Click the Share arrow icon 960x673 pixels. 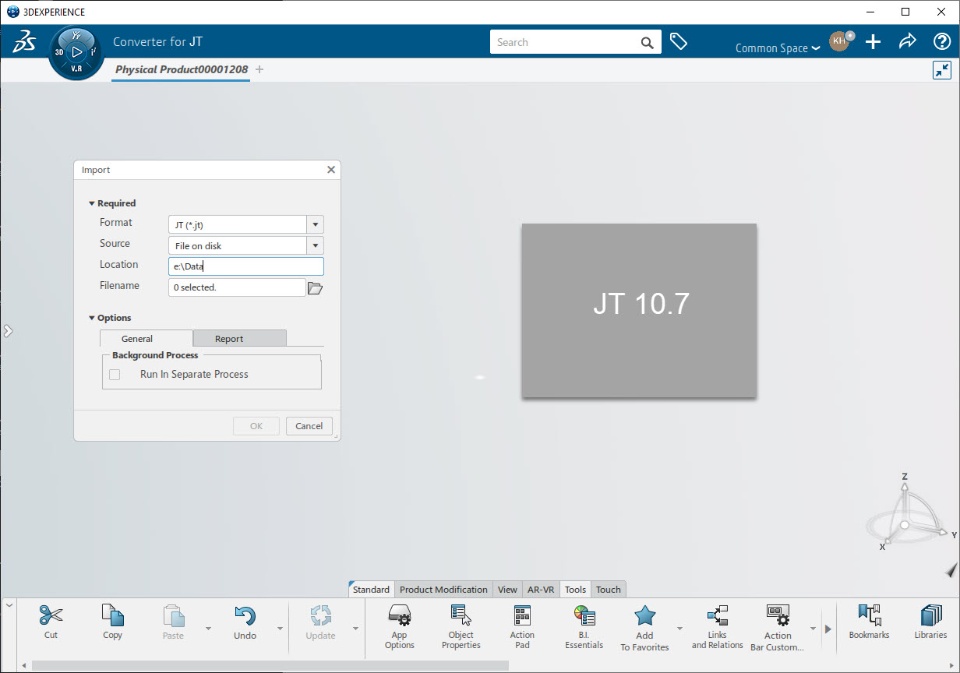(907, 41)
